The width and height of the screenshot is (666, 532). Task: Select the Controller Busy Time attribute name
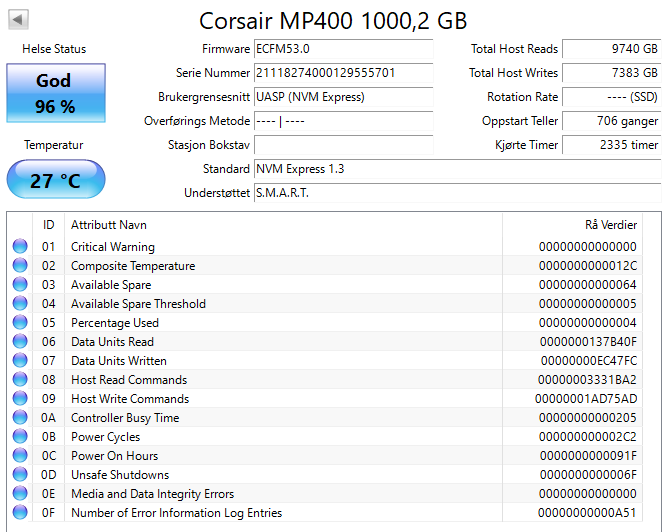coord(125,418)
